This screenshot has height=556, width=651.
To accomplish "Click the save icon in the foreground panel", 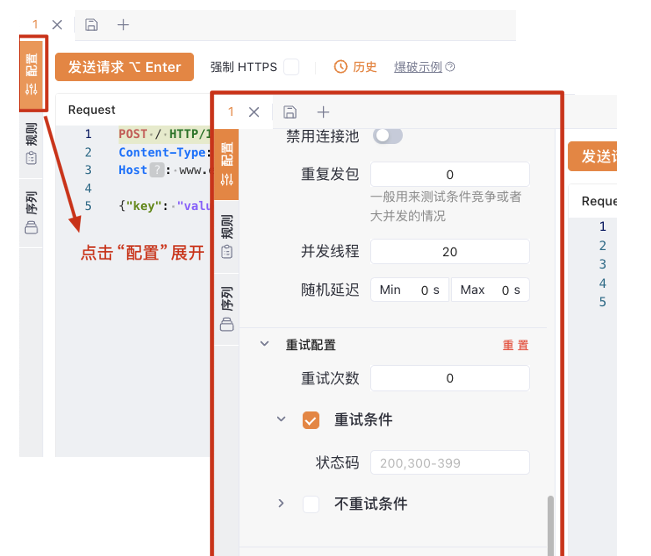I will click(290, 112).
